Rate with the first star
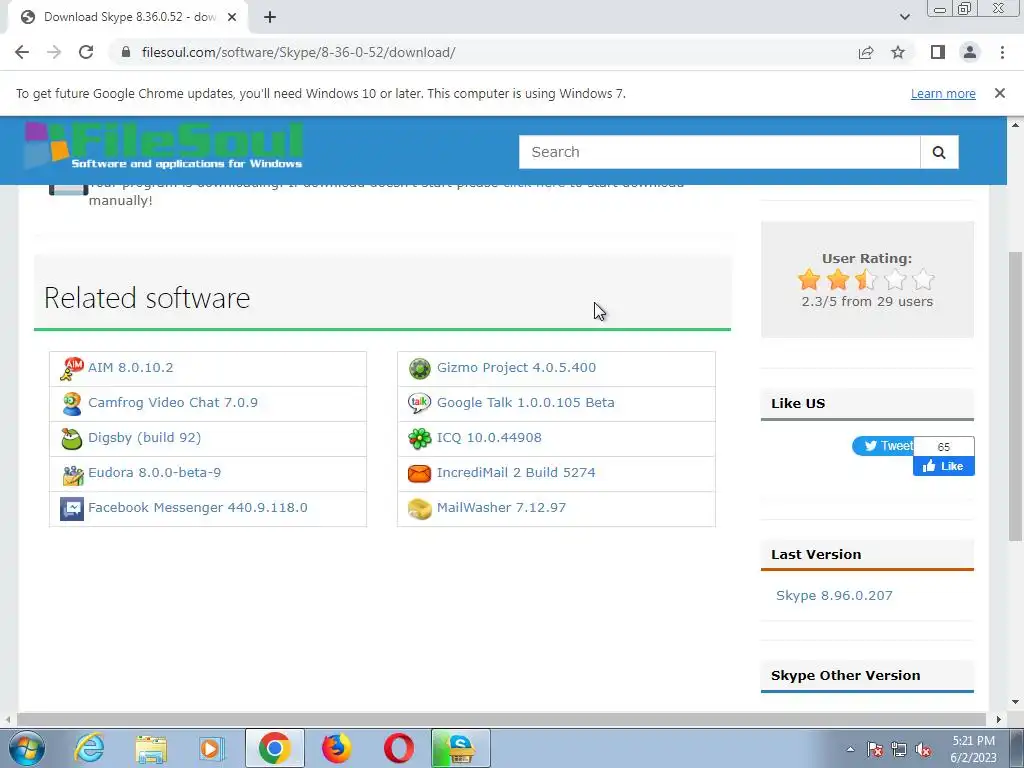The image size is (1024, 768). tap(809, 280)
